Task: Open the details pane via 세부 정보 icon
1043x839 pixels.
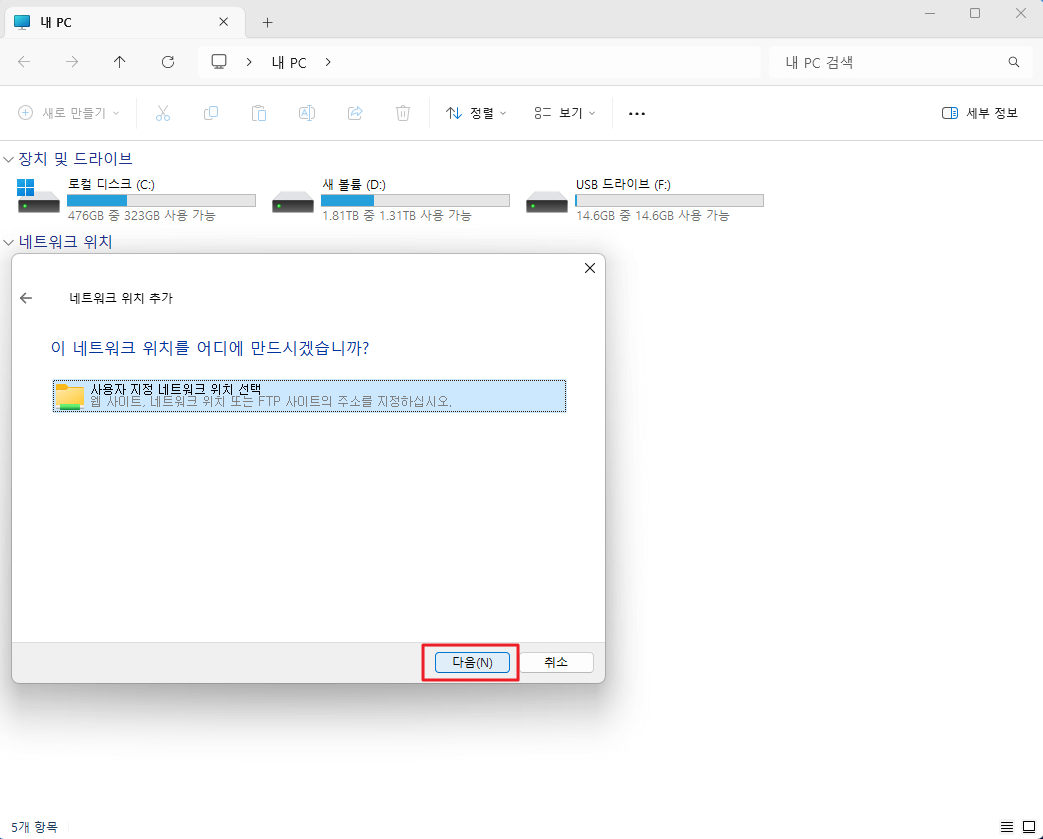Action: 978,112
